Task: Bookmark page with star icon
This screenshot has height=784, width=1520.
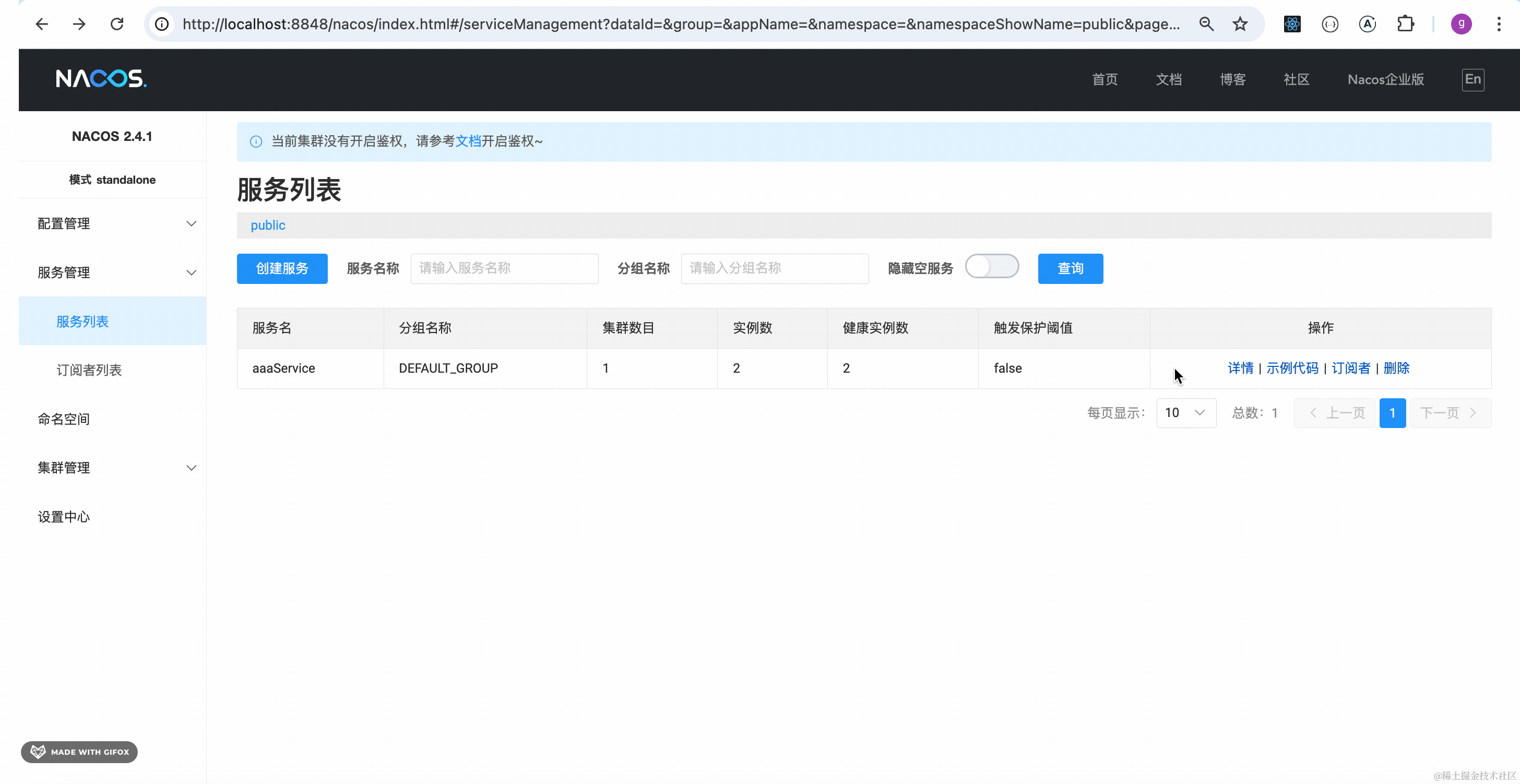Action: 1240,24
